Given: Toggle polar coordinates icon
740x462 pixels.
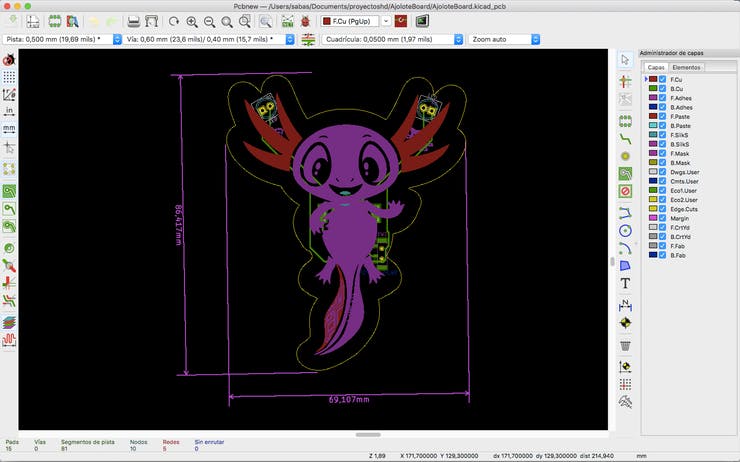Looking at the screenshot, I should click(x=9, y=94).
